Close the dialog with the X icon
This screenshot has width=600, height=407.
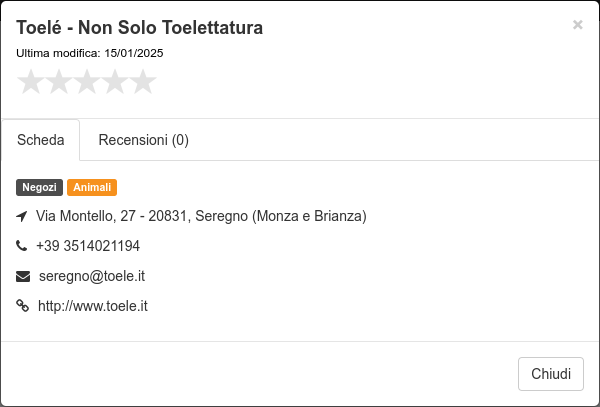tap(577, 25)
